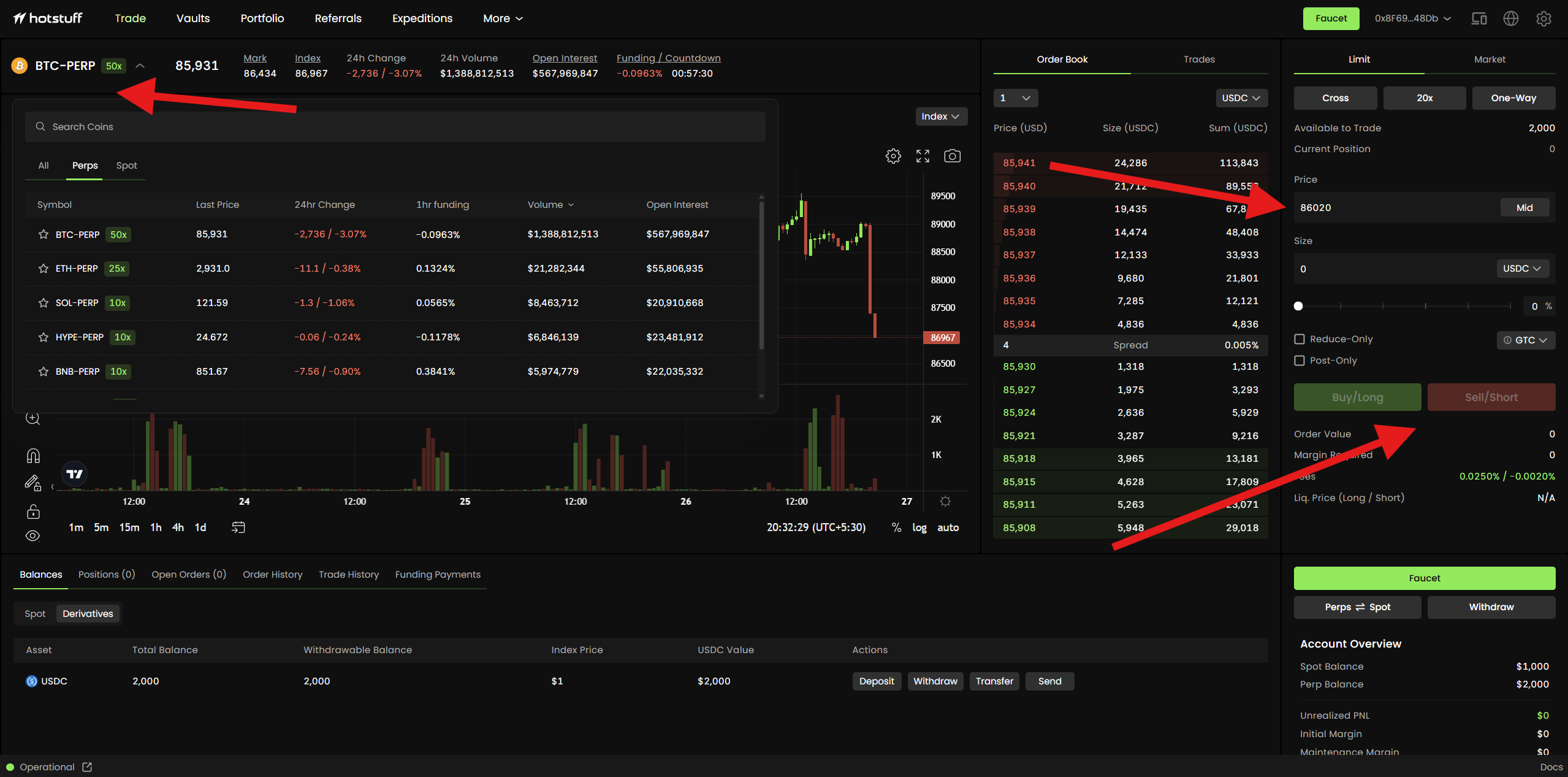Tick the Post-Only checkbox
Viewport: 1568px width, 777px height.
point(1300,361)
